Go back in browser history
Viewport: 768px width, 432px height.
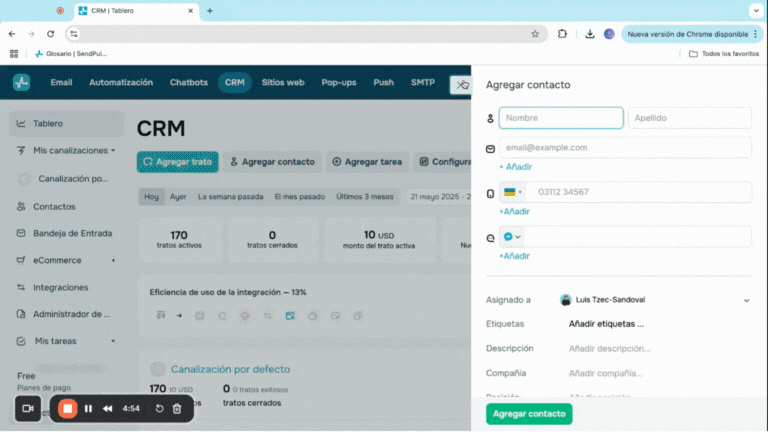pos(12,34)
